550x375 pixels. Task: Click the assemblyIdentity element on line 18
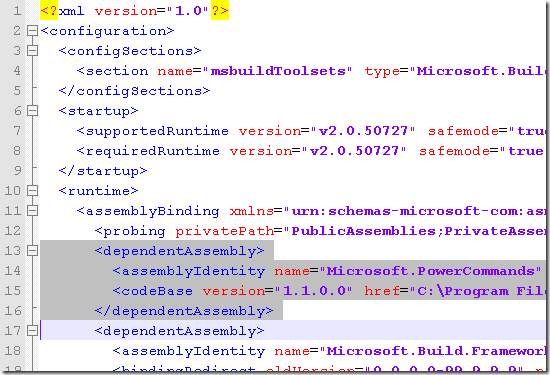[193, 351]
